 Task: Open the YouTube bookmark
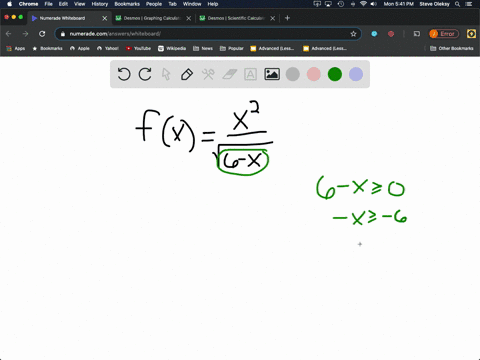[x=138, y=48]
